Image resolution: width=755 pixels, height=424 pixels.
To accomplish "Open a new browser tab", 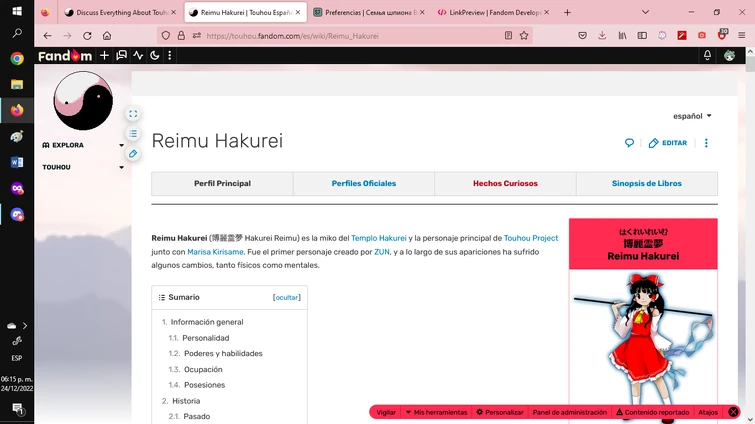I will (567, 13).
